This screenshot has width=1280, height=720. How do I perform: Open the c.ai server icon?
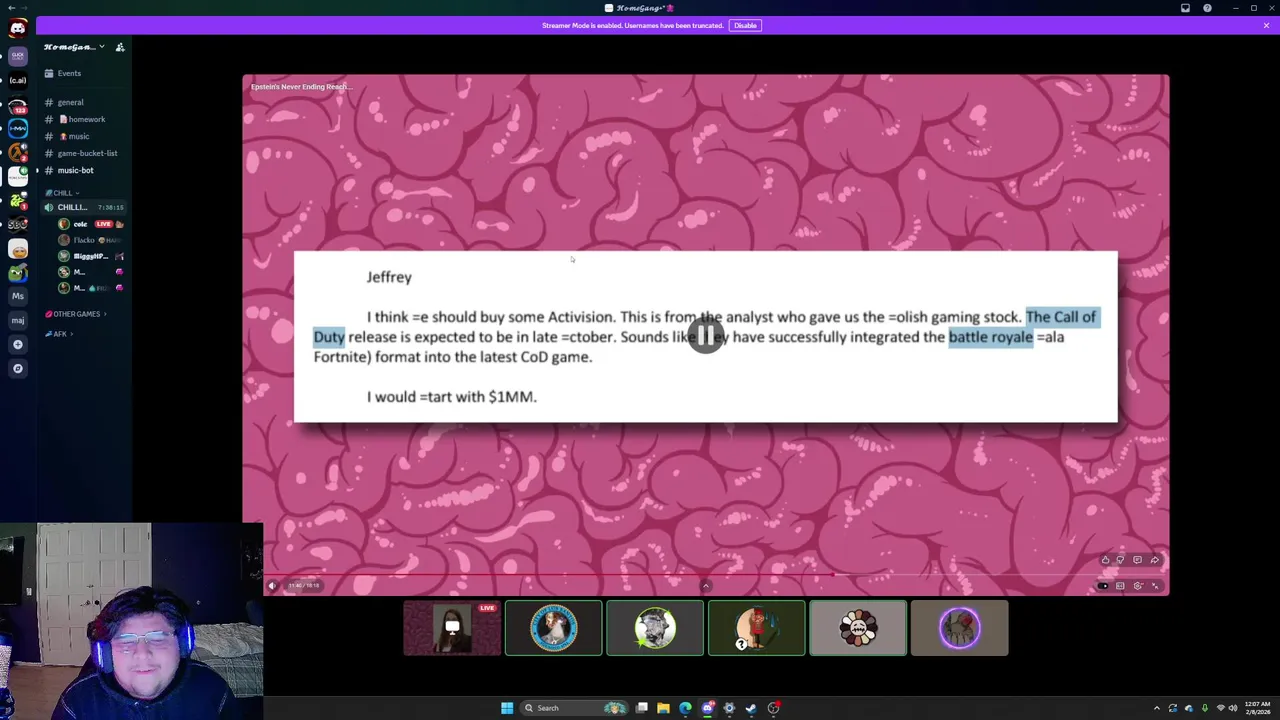coord(17,80)
